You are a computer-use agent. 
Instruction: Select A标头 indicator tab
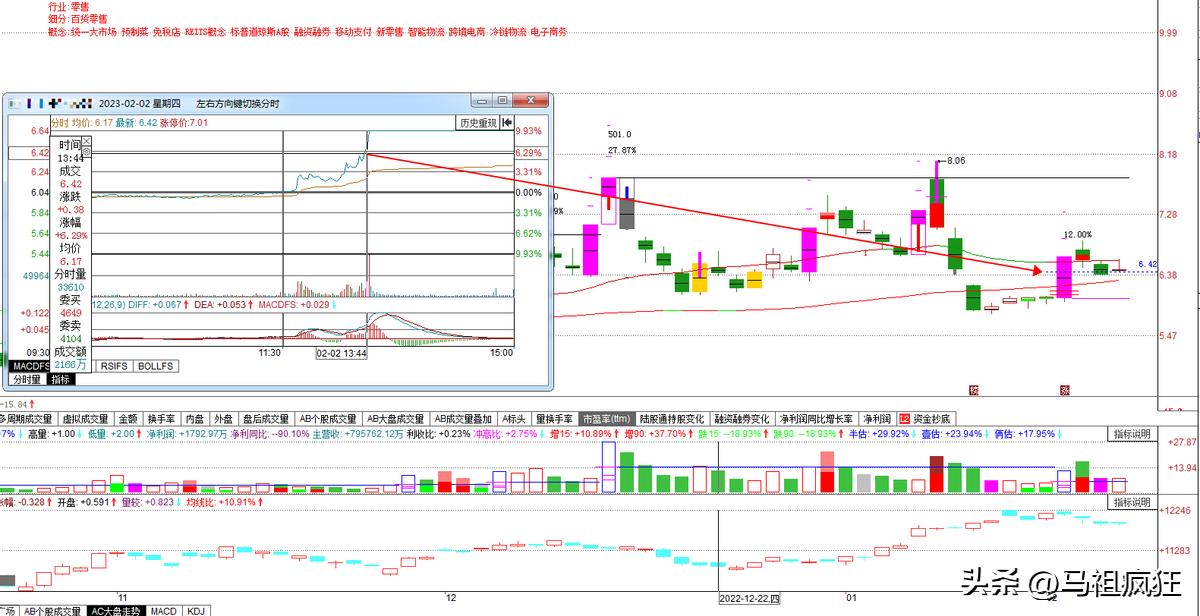[x=514, y=418]
